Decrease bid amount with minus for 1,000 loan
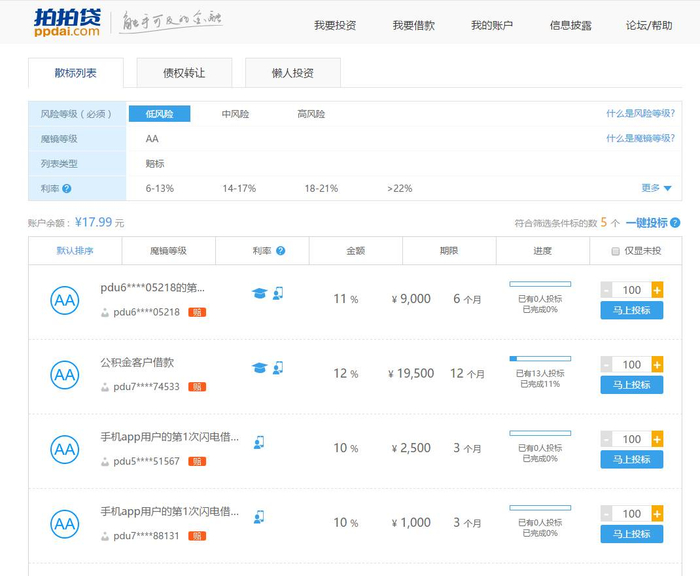700x576 pixels. click(606, 514)
